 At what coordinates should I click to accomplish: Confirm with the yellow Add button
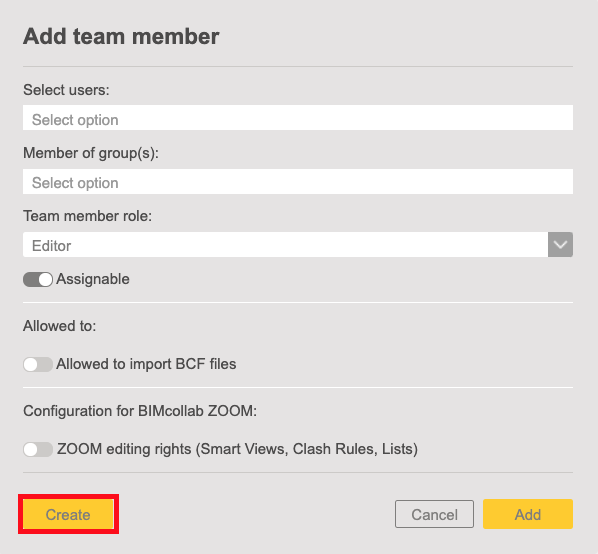[528, 514]
